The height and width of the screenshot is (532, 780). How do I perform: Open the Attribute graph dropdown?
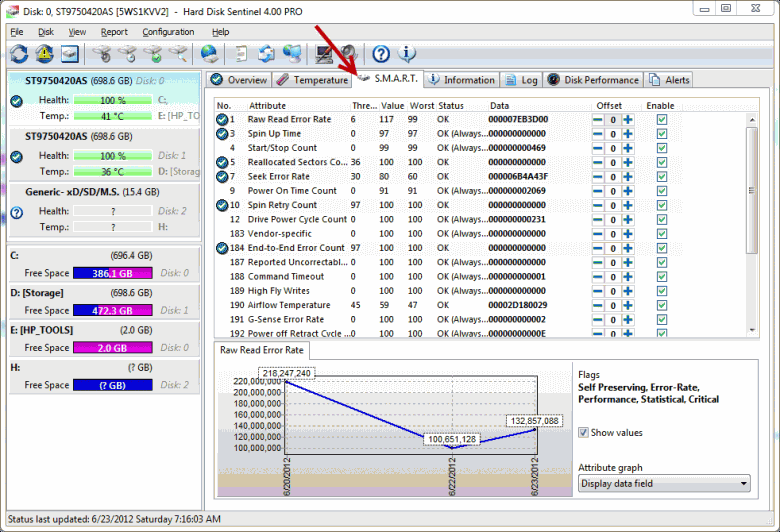click(664, 483)
